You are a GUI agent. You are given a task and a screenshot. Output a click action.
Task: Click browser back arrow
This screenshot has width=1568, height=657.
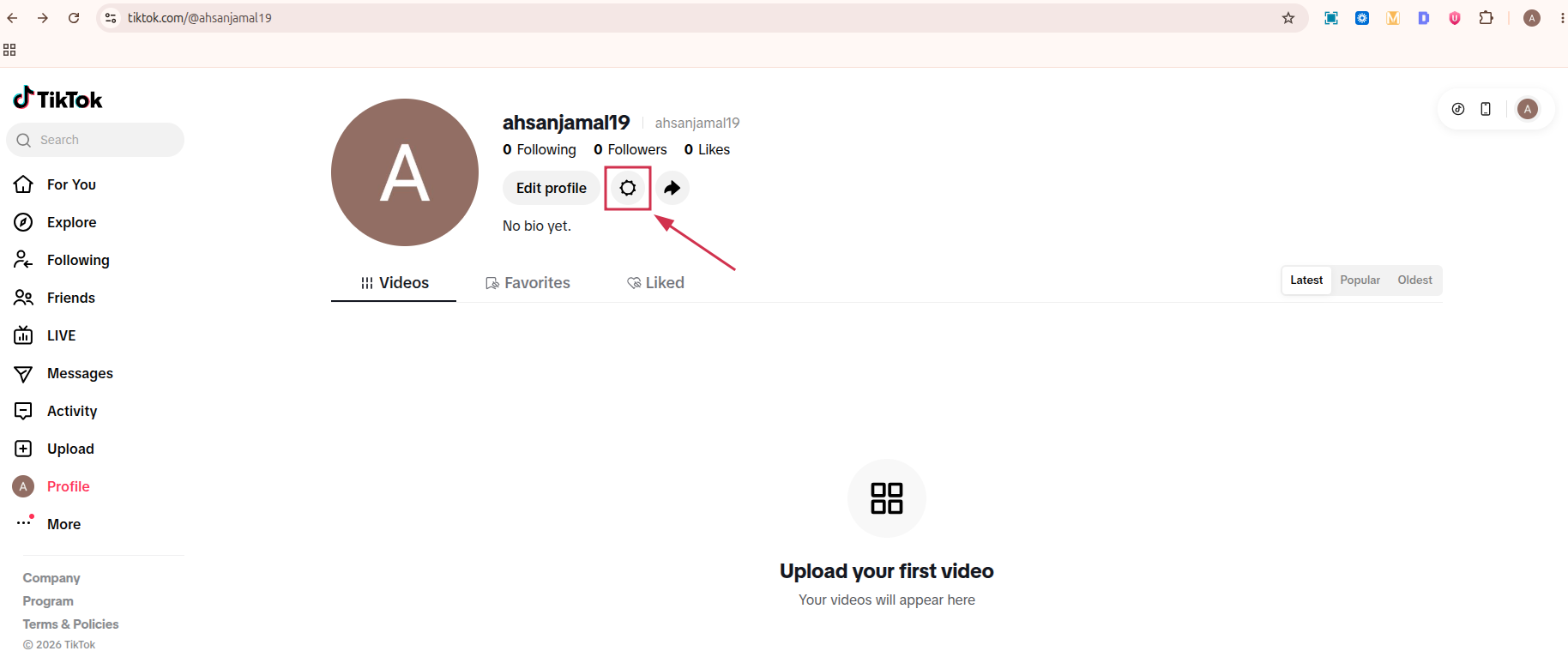point(12,18)
